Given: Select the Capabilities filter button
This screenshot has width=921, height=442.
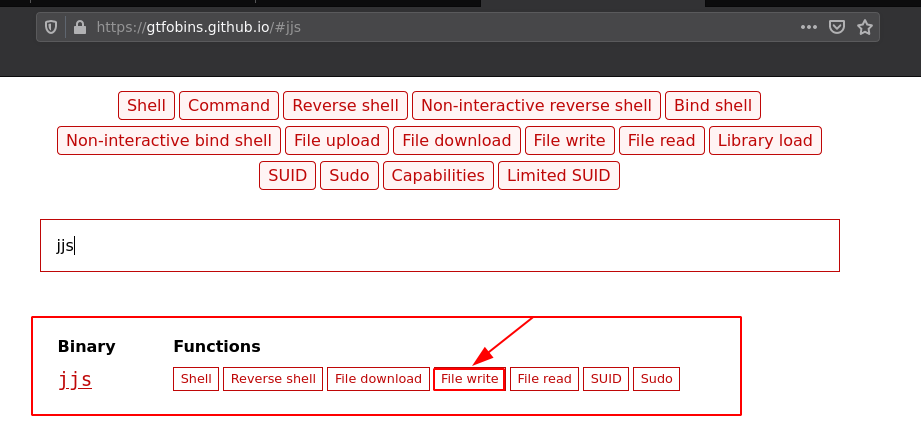Looking at the screenshot, I should pos(438,176).
